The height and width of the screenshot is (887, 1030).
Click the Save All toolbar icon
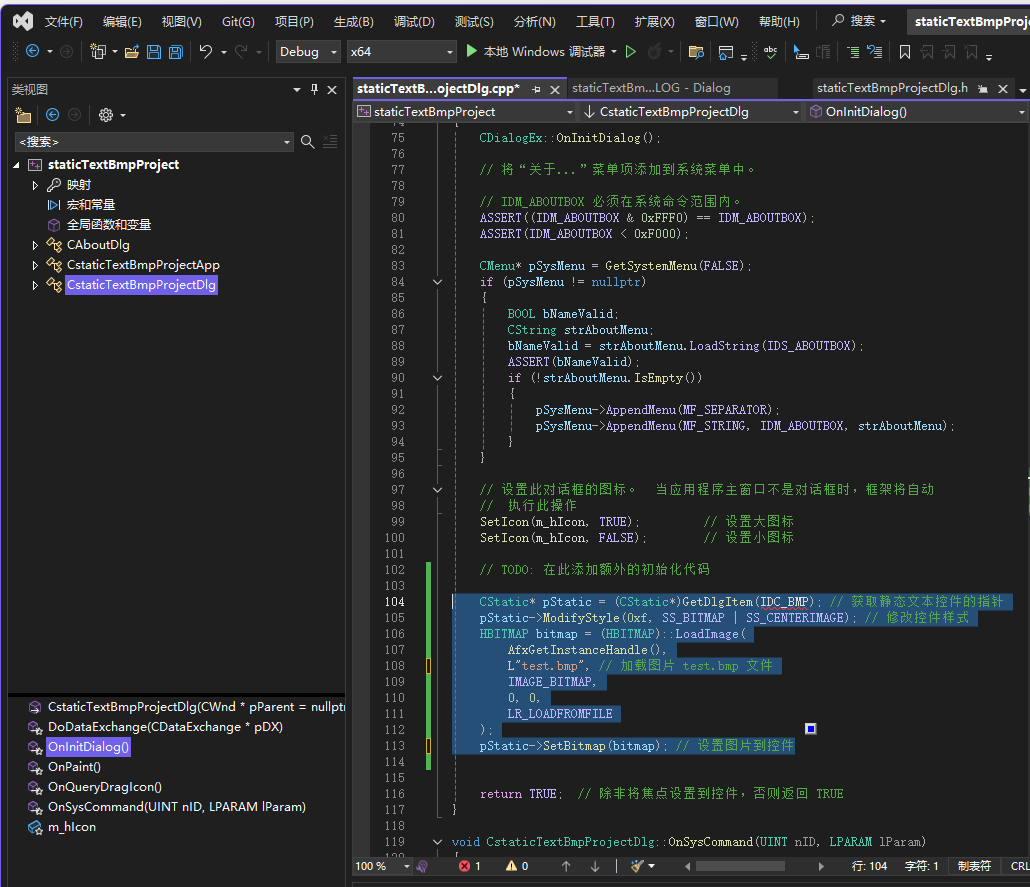tap(176, 52)
